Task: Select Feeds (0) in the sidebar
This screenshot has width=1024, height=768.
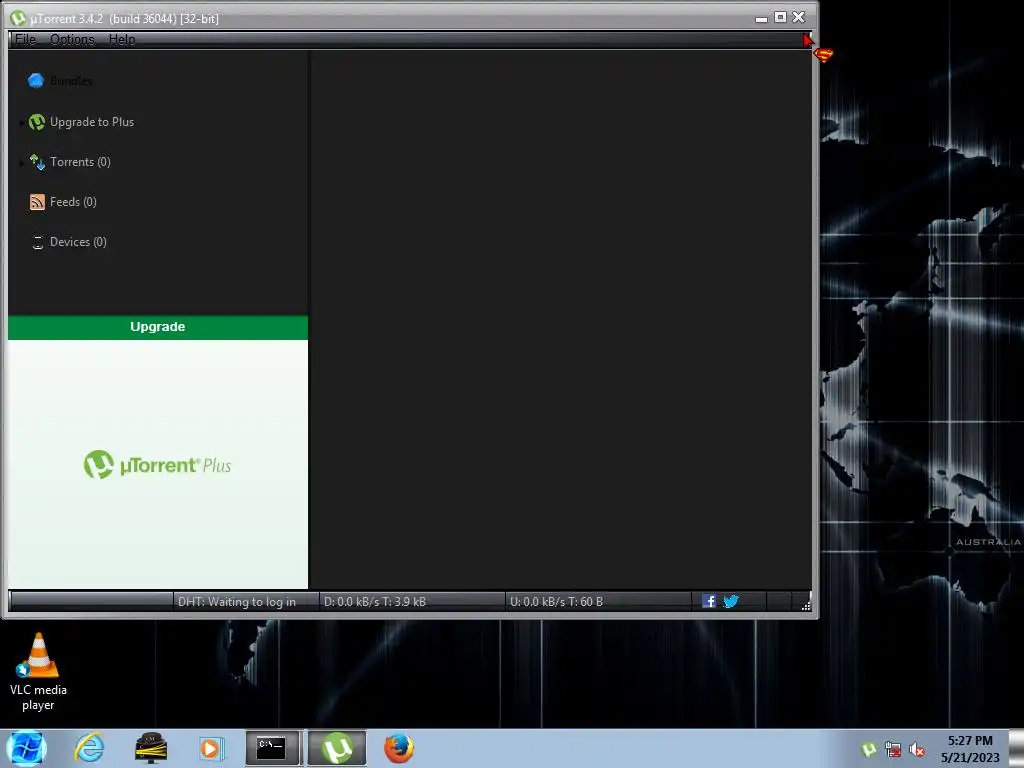Action: click(x=73, y=202)
